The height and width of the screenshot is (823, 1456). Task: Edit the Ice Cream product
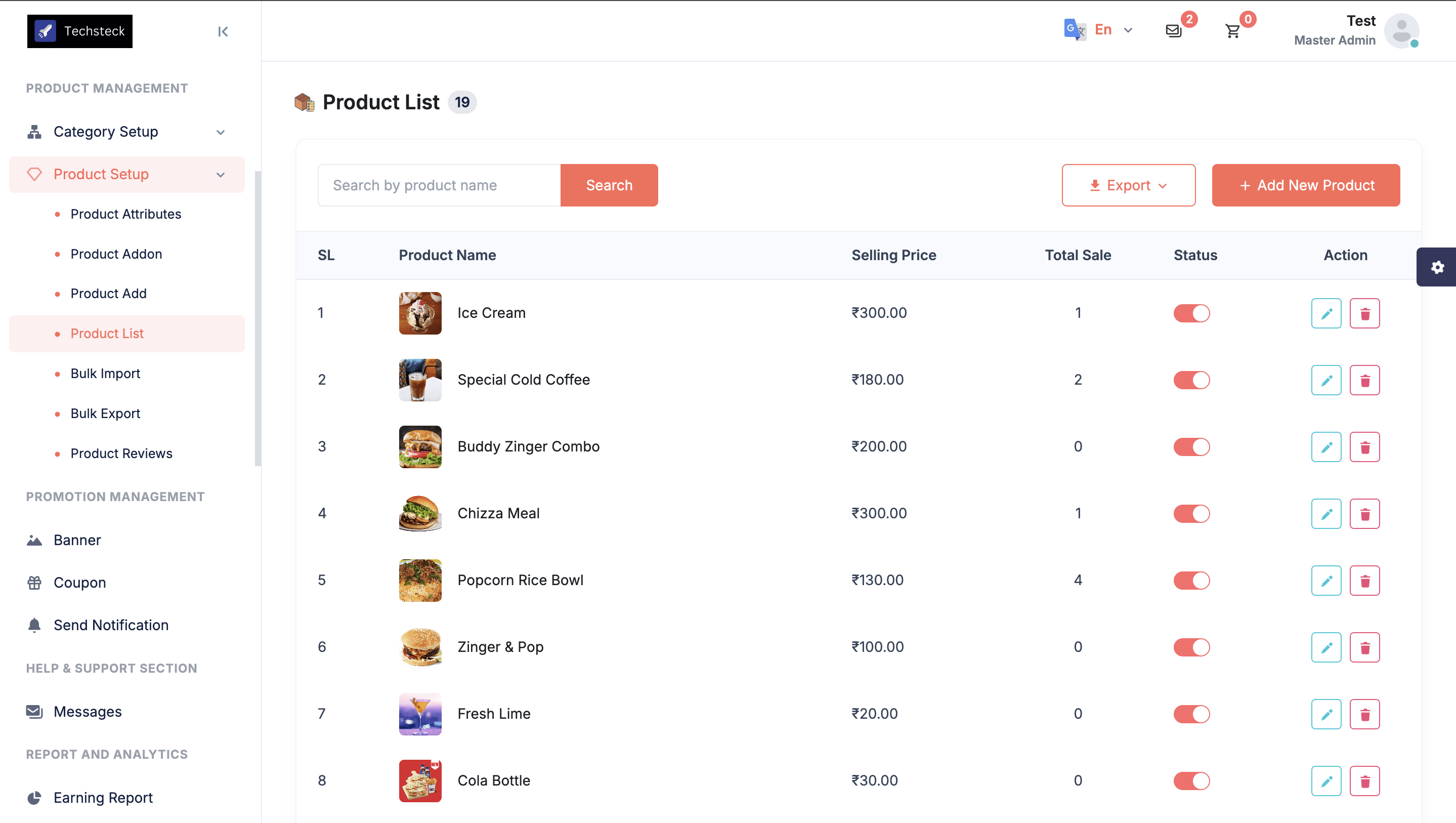pos(1326,313)
